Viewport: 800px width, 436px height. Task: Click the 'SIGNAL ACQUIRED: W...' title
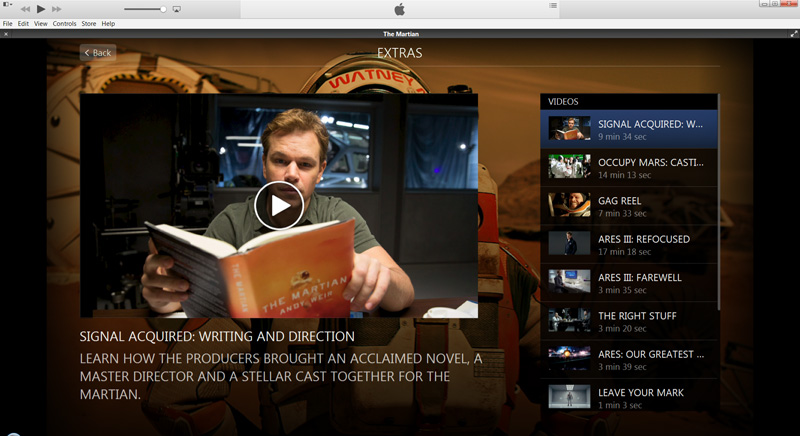[x=650, y=124]
